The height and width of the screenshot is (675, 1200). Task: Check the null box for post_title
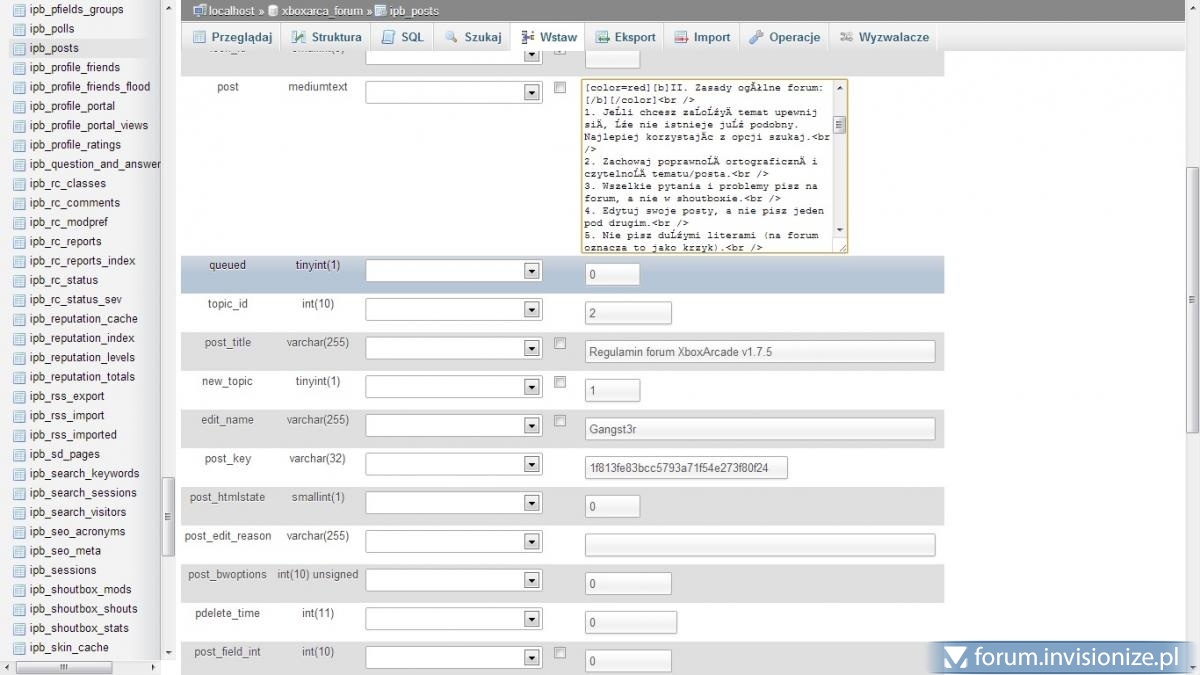[560, 343]
